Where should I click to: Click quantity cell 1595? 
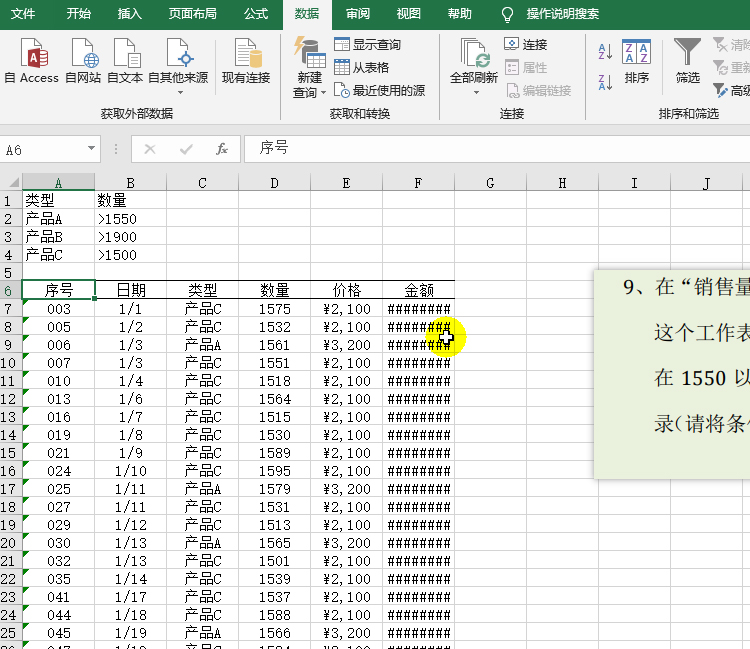coord(275,471)
